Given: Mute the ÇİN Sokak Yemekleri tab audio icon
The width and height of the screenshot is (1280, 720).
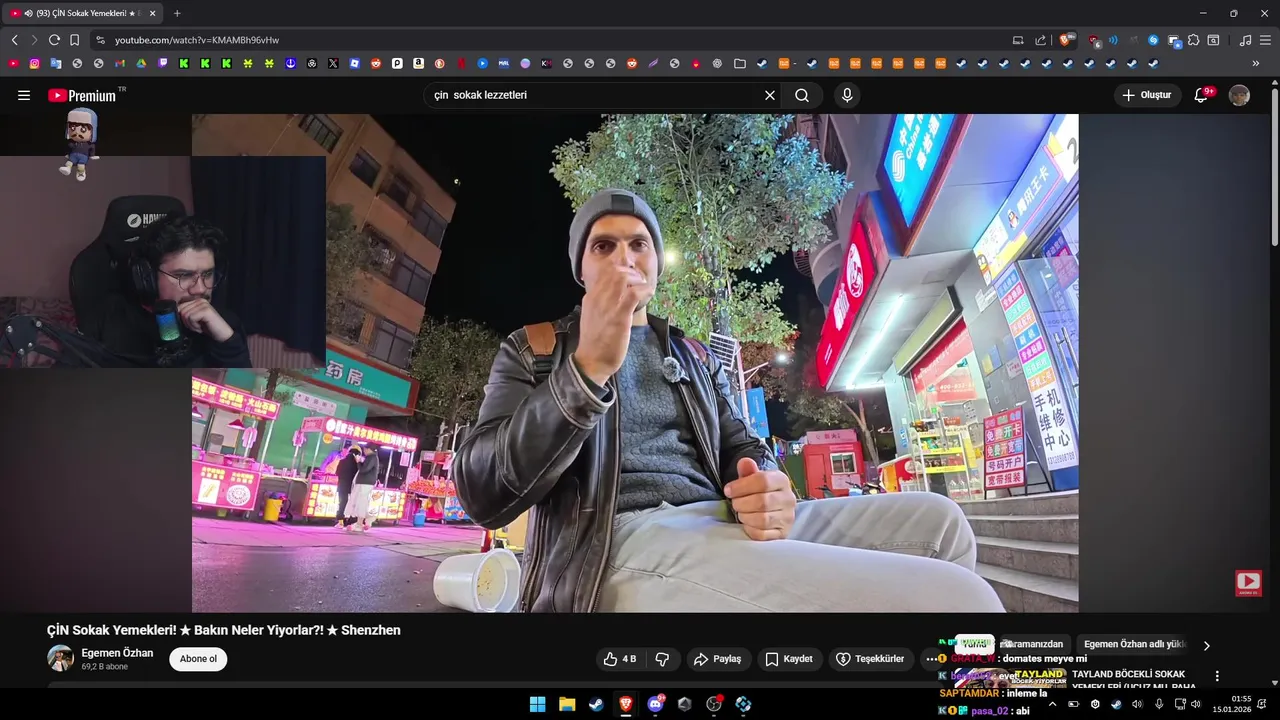Looking at the screenshot, I should [x=28, y=13].
